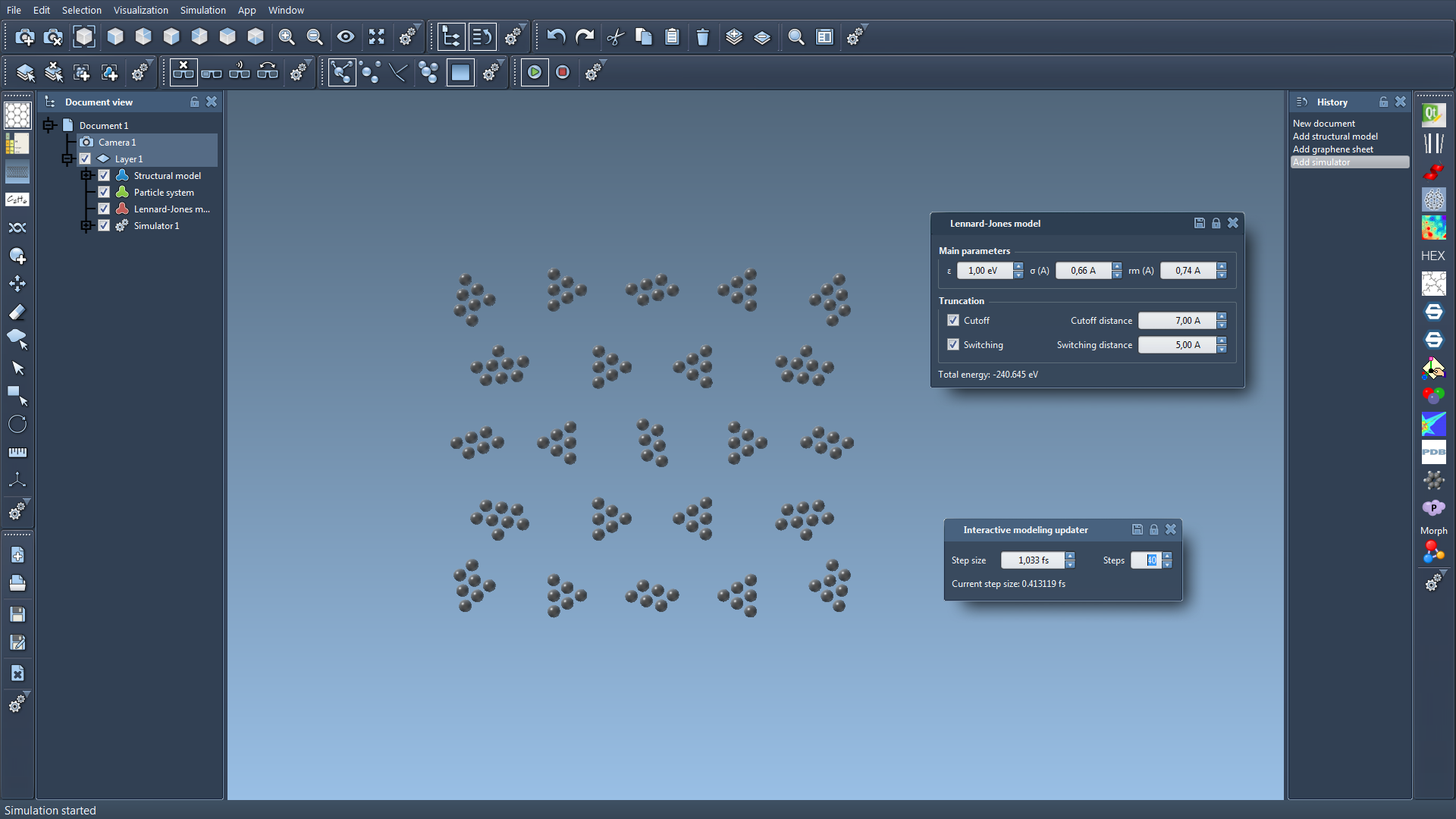Click the PDB icon in right sidebar
1456x819 pixels.
[1433, 452]
